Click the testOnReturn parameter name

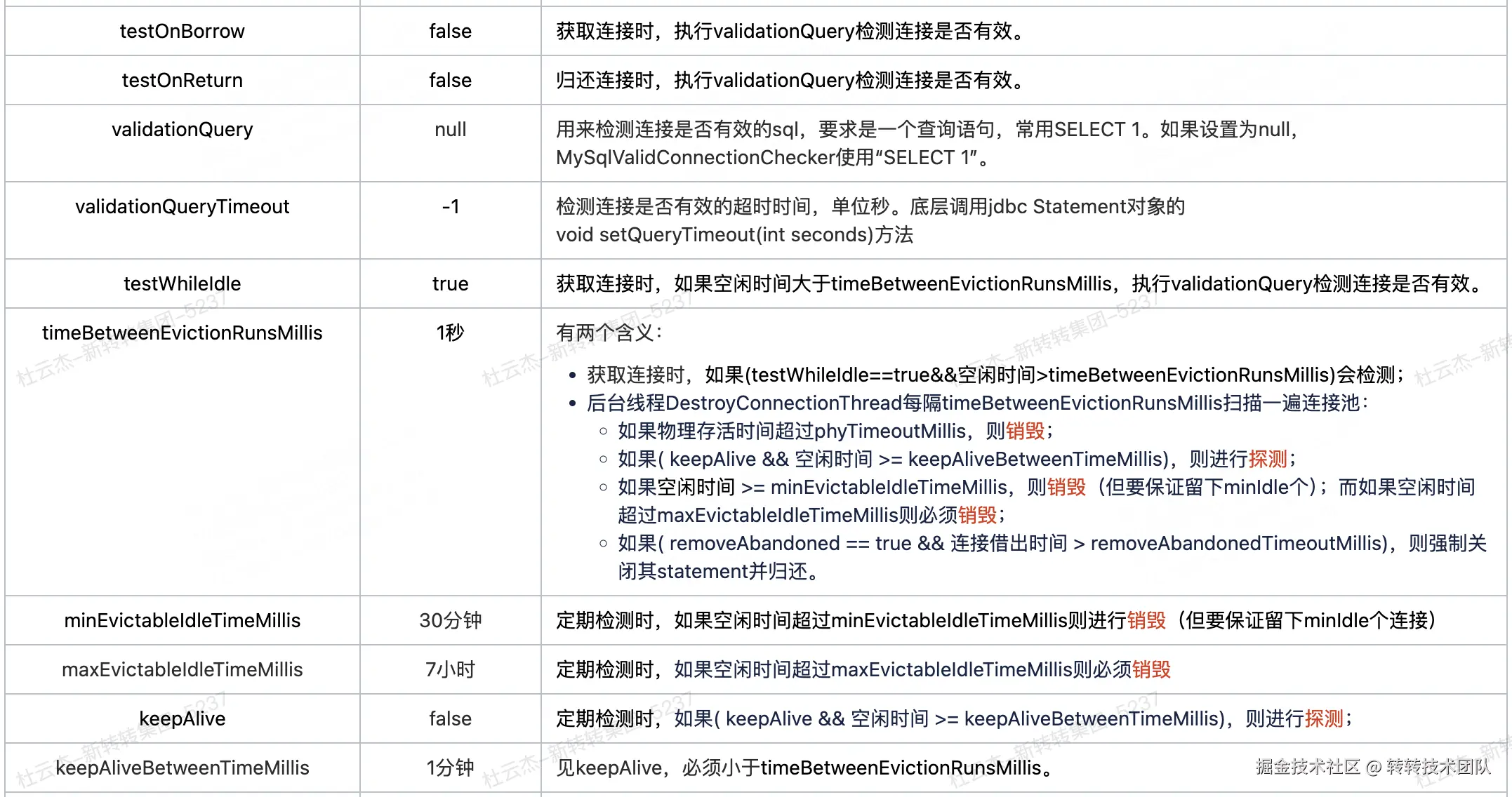tap(182, 81)
